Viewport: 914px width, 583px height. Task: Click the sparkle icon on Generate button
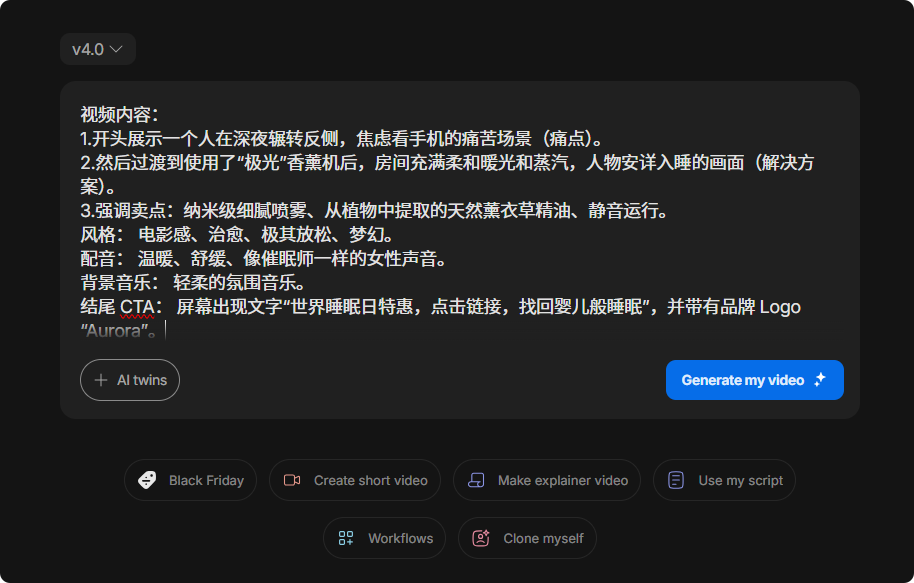[820, 380]
